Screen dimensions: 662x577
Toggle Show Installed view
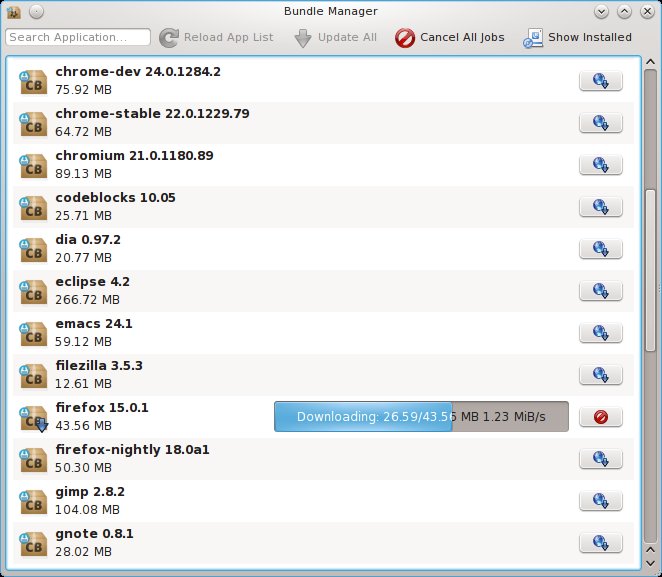pyautogui.click(x=578, y=38)
